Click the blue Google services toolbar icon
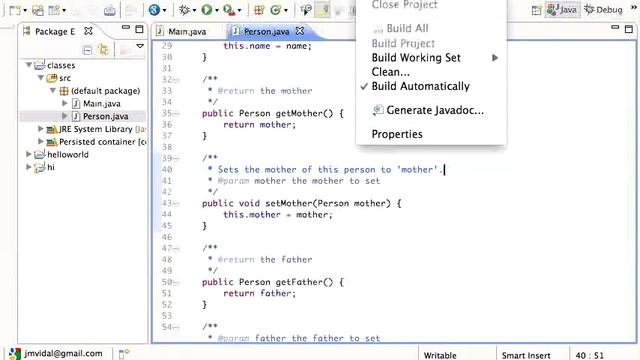Viewport: 640px width, 360px height. 154,9
